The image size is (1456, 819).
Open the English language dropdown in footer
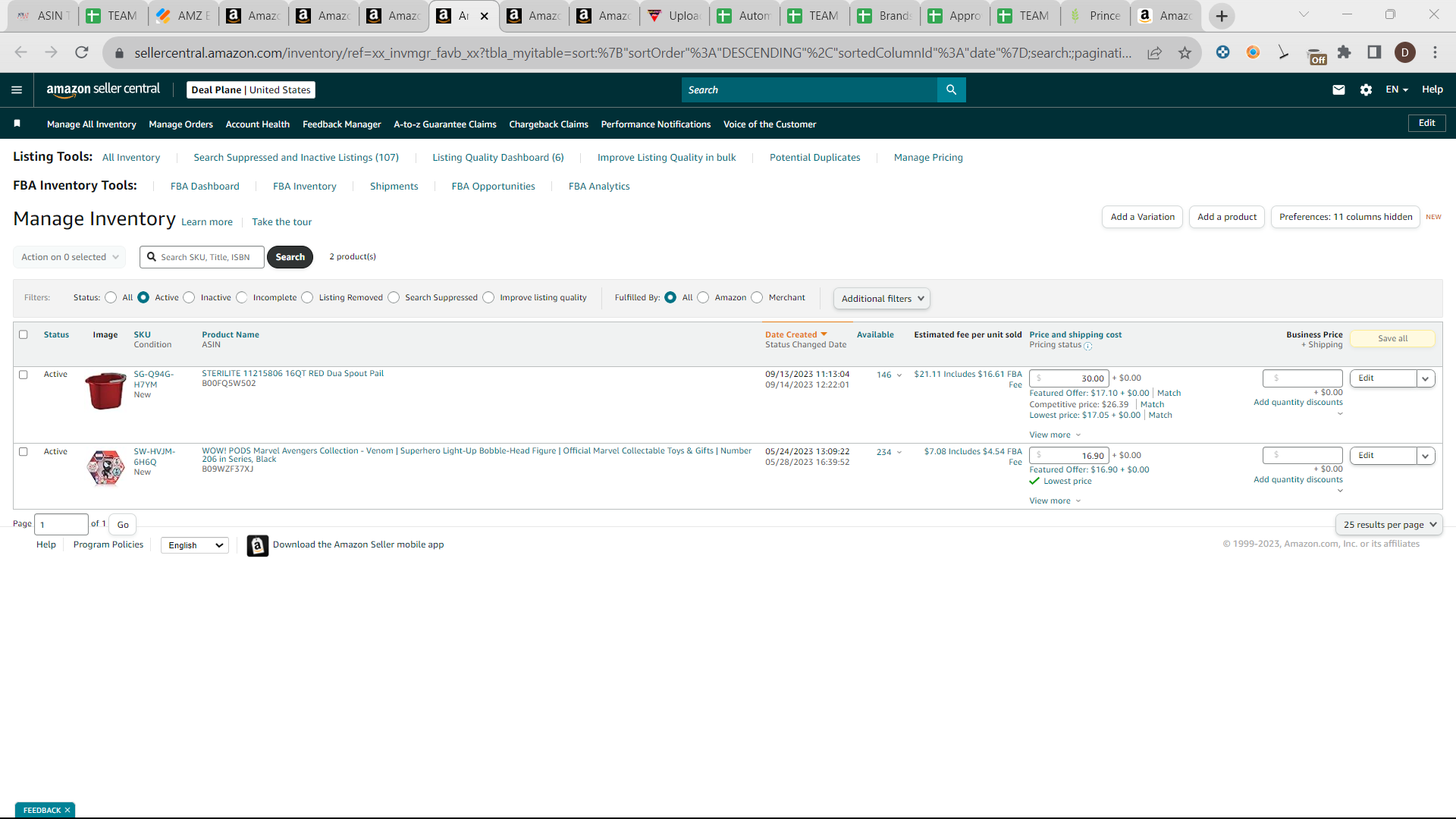pyautogui.click(x=195, y=545)
